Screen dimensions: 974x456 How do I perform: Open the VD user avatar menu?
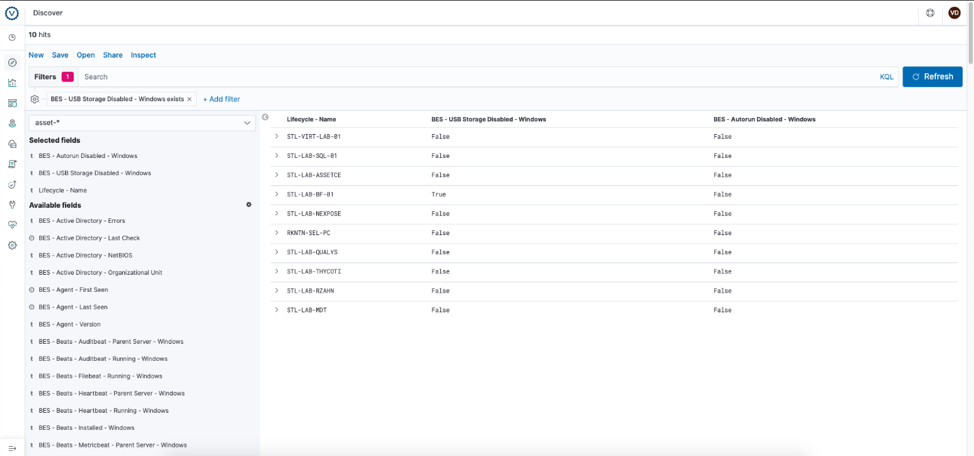(955, 13)
